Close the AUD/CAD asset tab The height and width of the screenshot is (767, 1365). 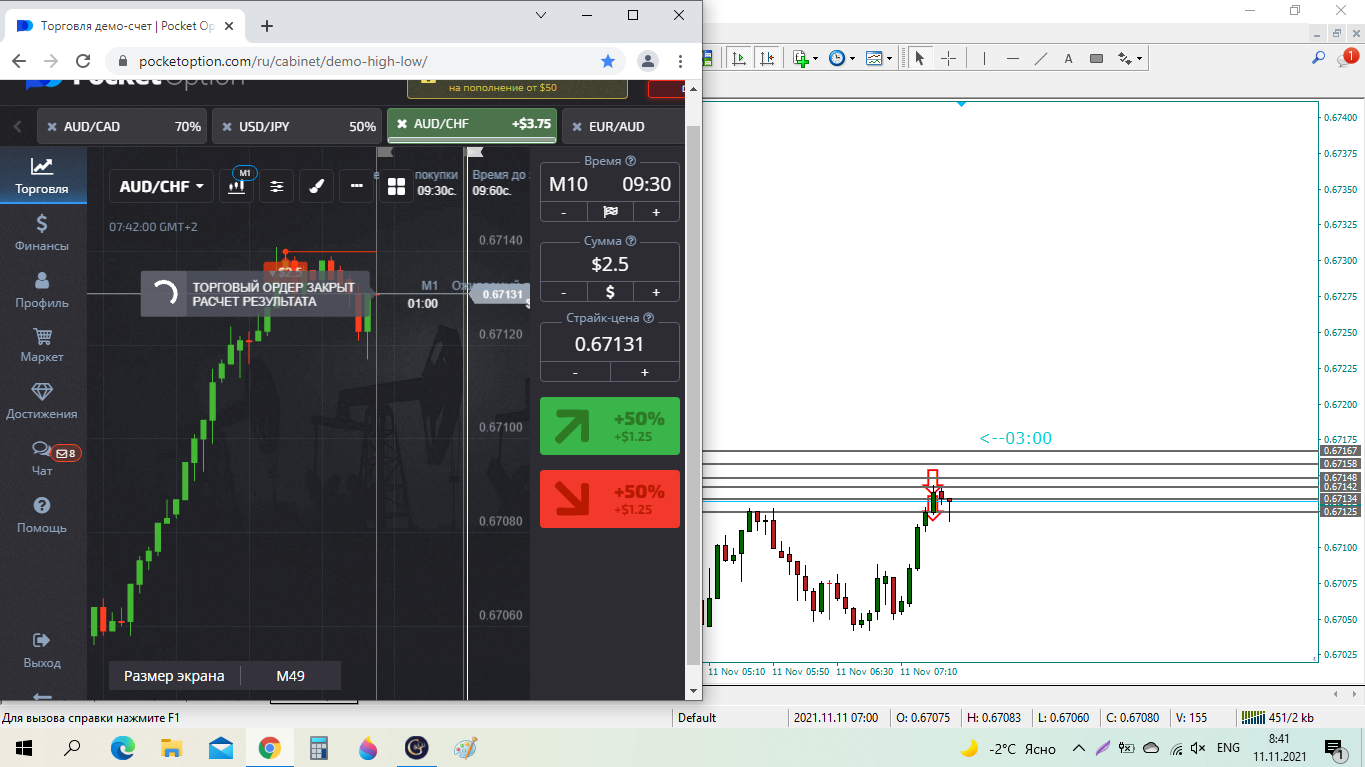coord(53,127)
